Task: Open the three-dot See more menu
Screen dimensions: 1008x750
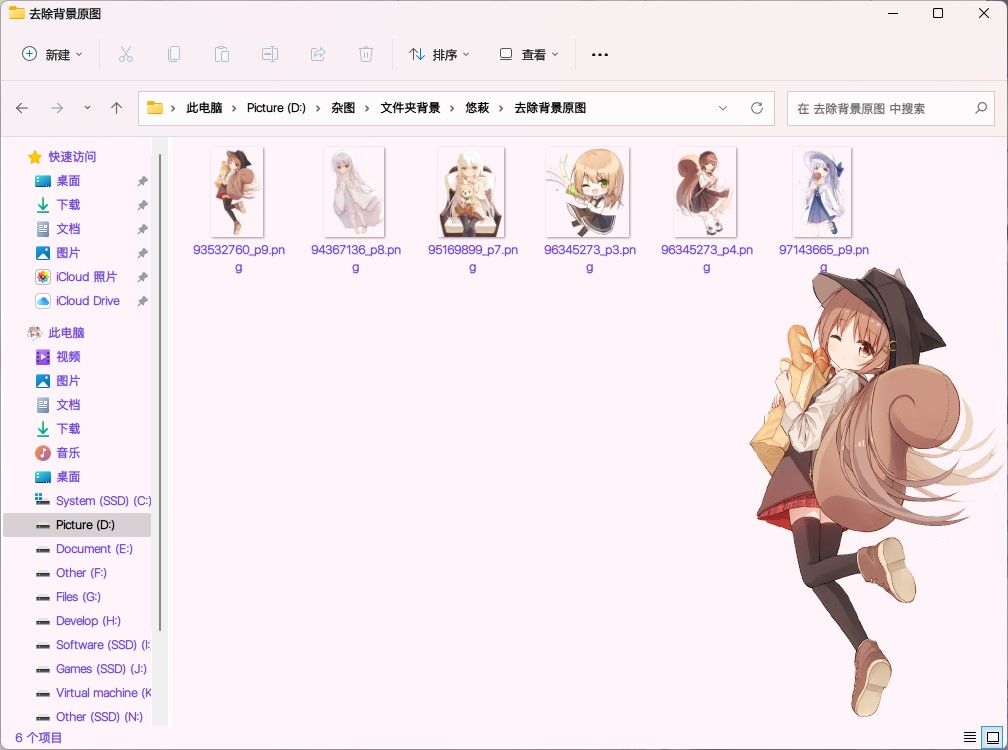Action: [600, 55]
